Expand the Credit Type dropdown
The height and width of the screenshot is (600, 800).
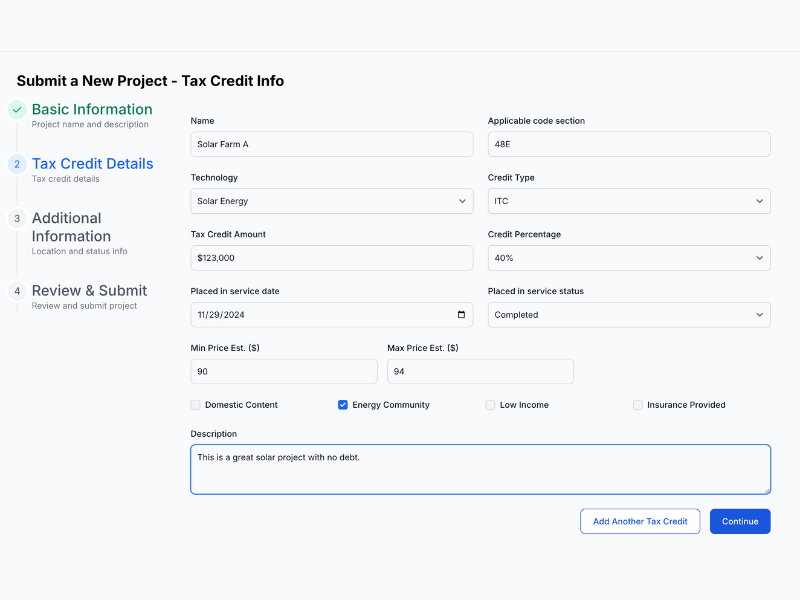pos(629,201)
